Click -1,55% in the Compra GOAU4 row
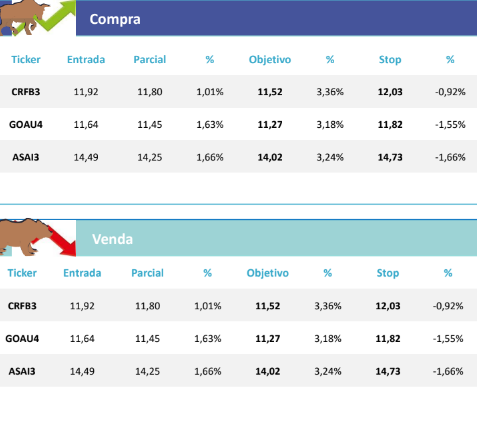 (x=450, y=124)
